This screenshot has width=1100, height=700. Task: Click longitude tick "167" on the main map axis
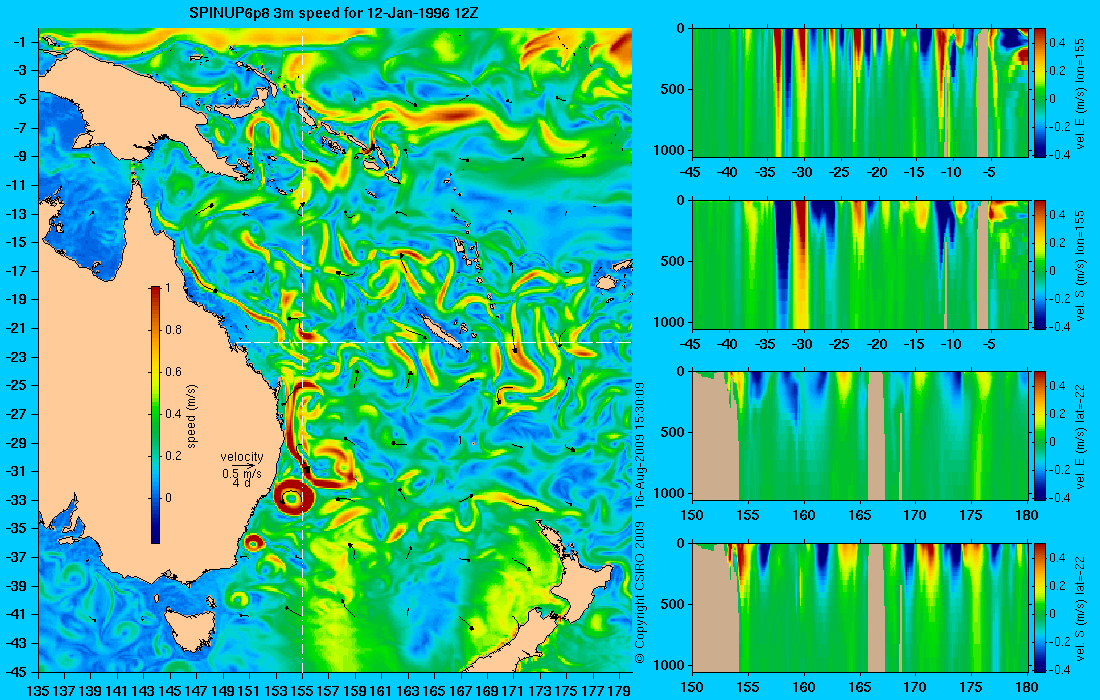461,691
